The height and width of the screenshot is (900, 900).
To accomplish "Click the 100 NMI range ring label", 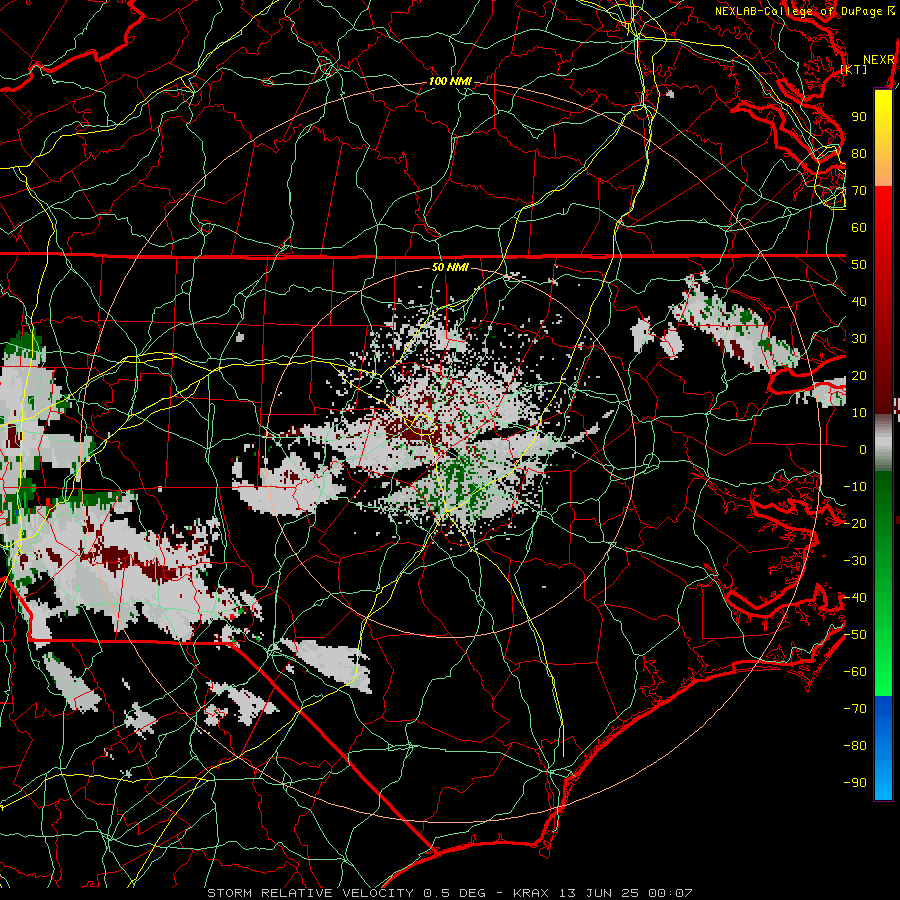I will click(450, 82).
